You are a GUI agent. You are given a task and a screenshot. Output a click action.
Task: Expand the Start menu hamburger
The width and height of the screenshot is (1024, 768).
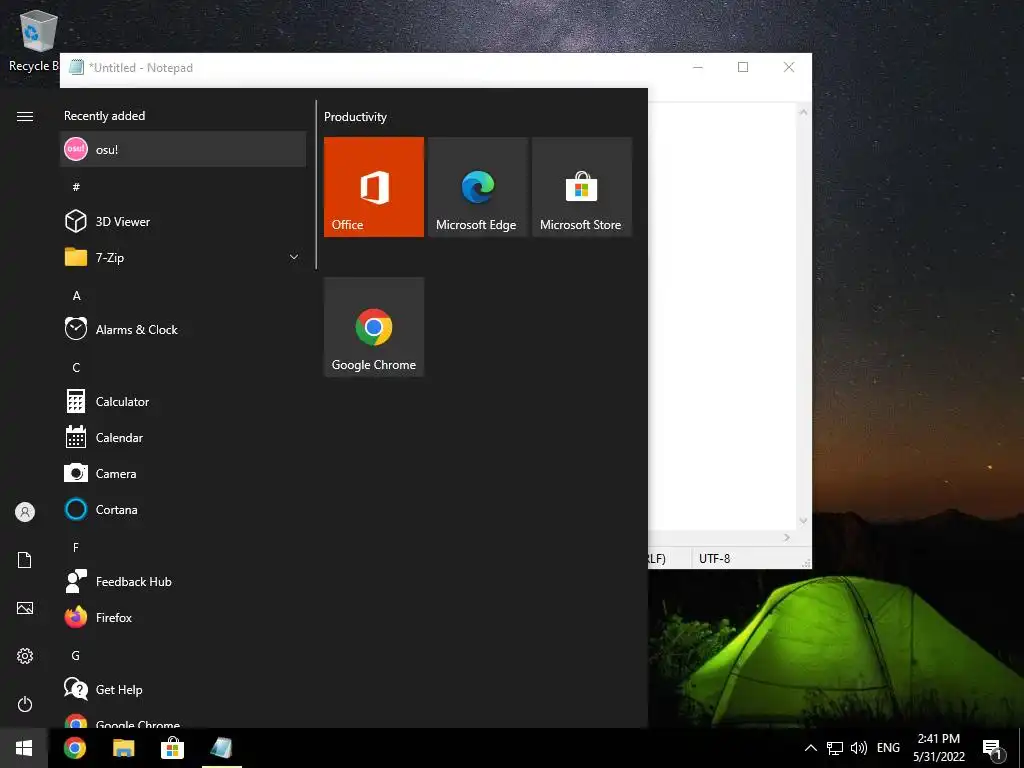coord(25,116)
